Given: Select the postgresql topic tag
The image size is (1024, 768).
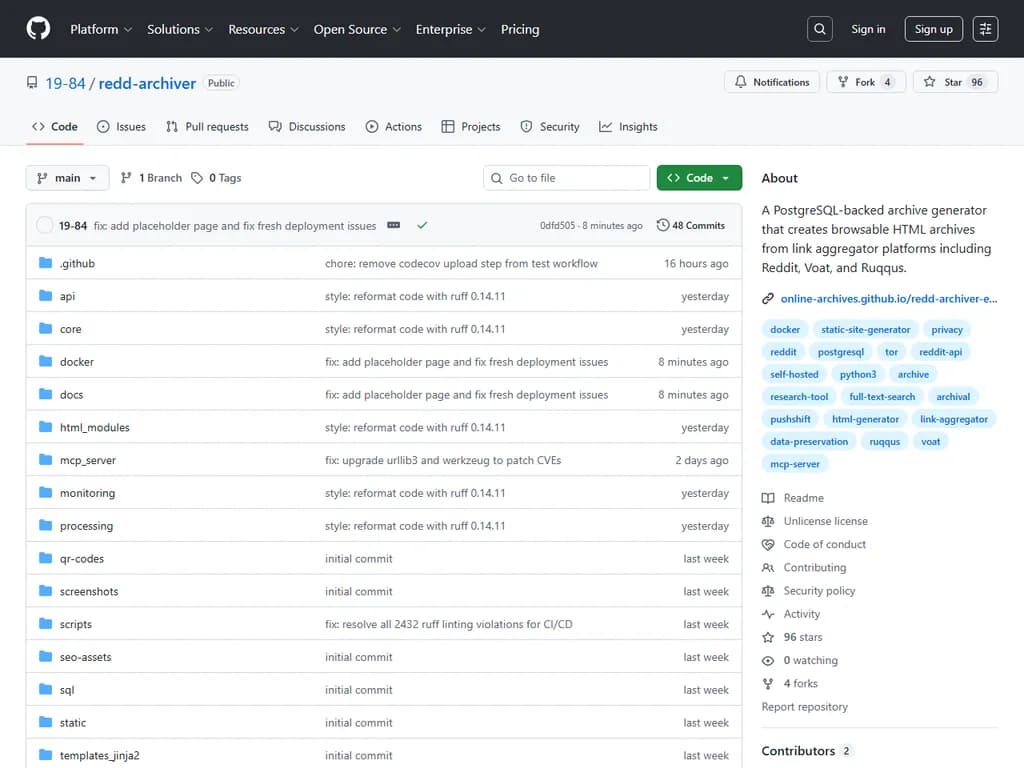Looking at the screenshot, I should (840, 352).
